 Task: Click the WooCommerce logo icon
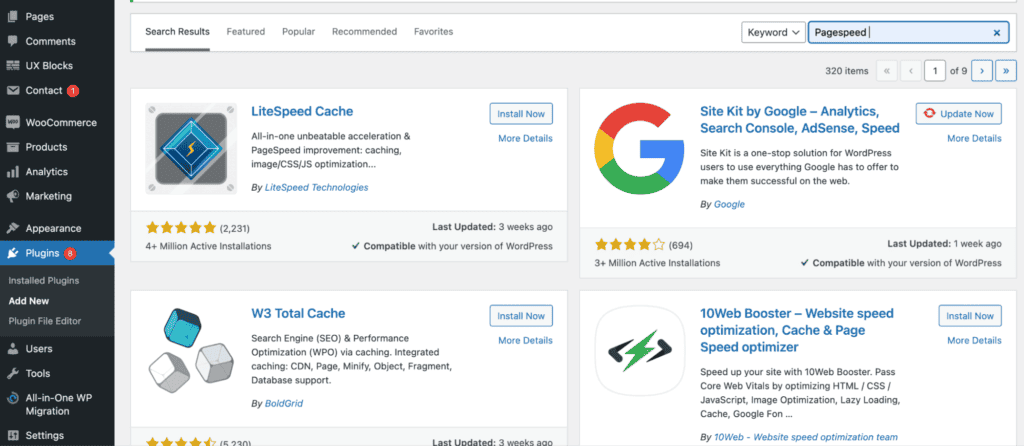[x=12, y=122]
